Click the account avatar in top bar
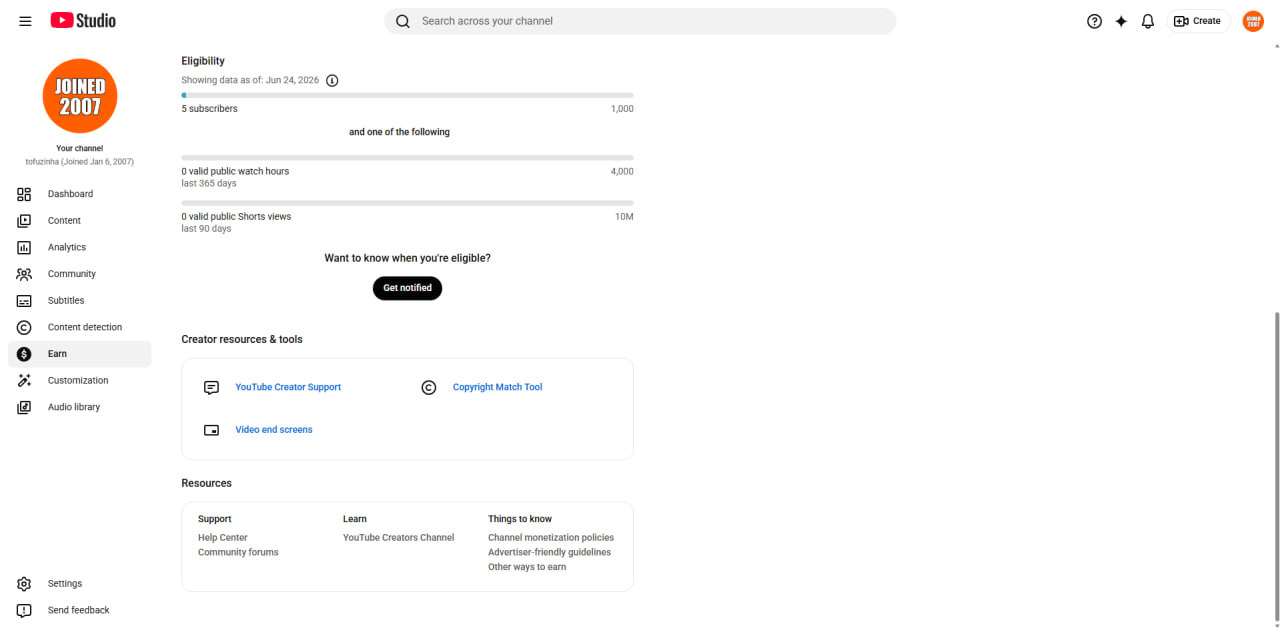Viewport: 1280px width, 628px height. [x=1253, y=21]
